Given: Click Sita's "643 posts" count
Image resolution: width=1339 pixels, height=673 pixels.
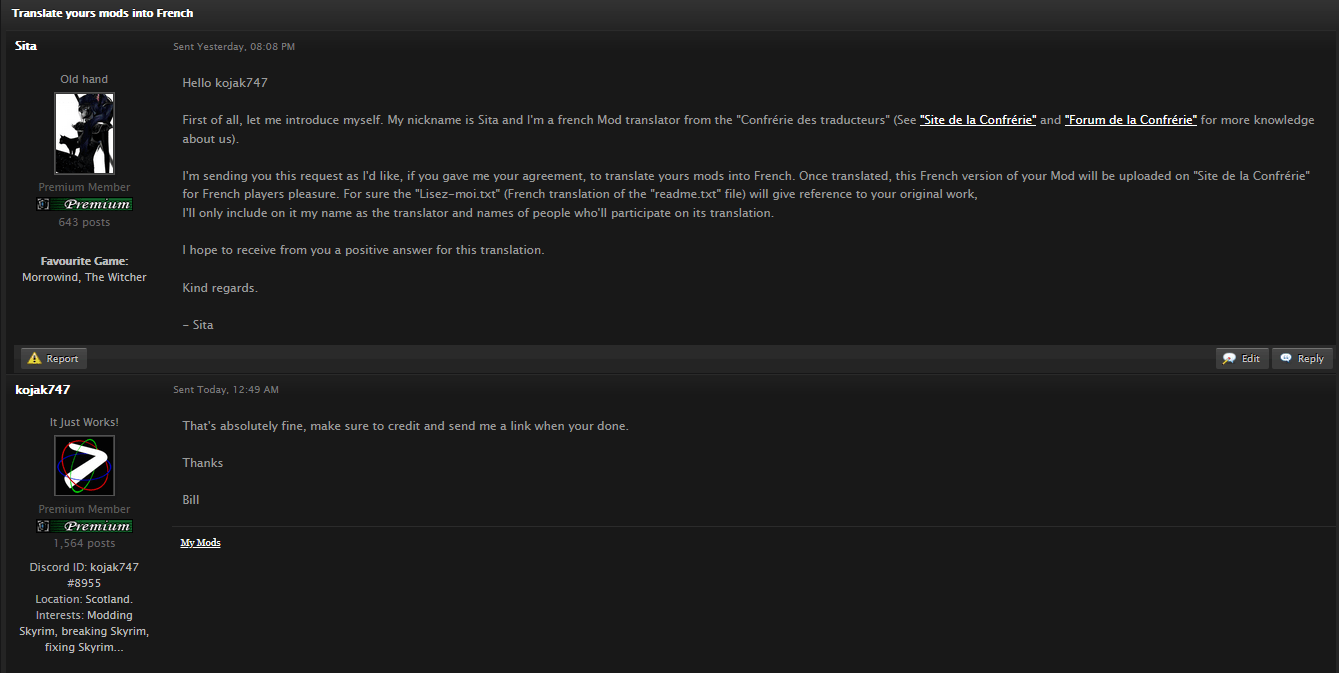Looking at the screenshot, I should click(84, 222).
